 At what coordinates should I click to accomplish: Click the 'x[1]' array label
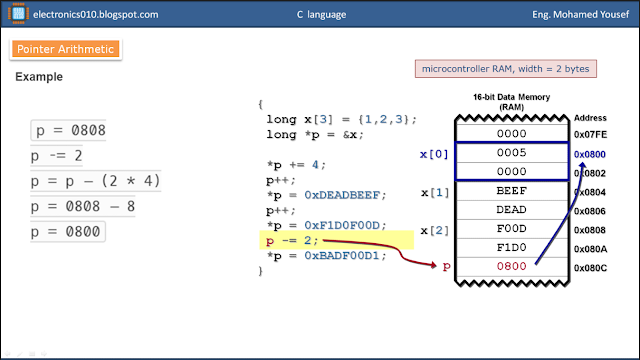(435, 193)
